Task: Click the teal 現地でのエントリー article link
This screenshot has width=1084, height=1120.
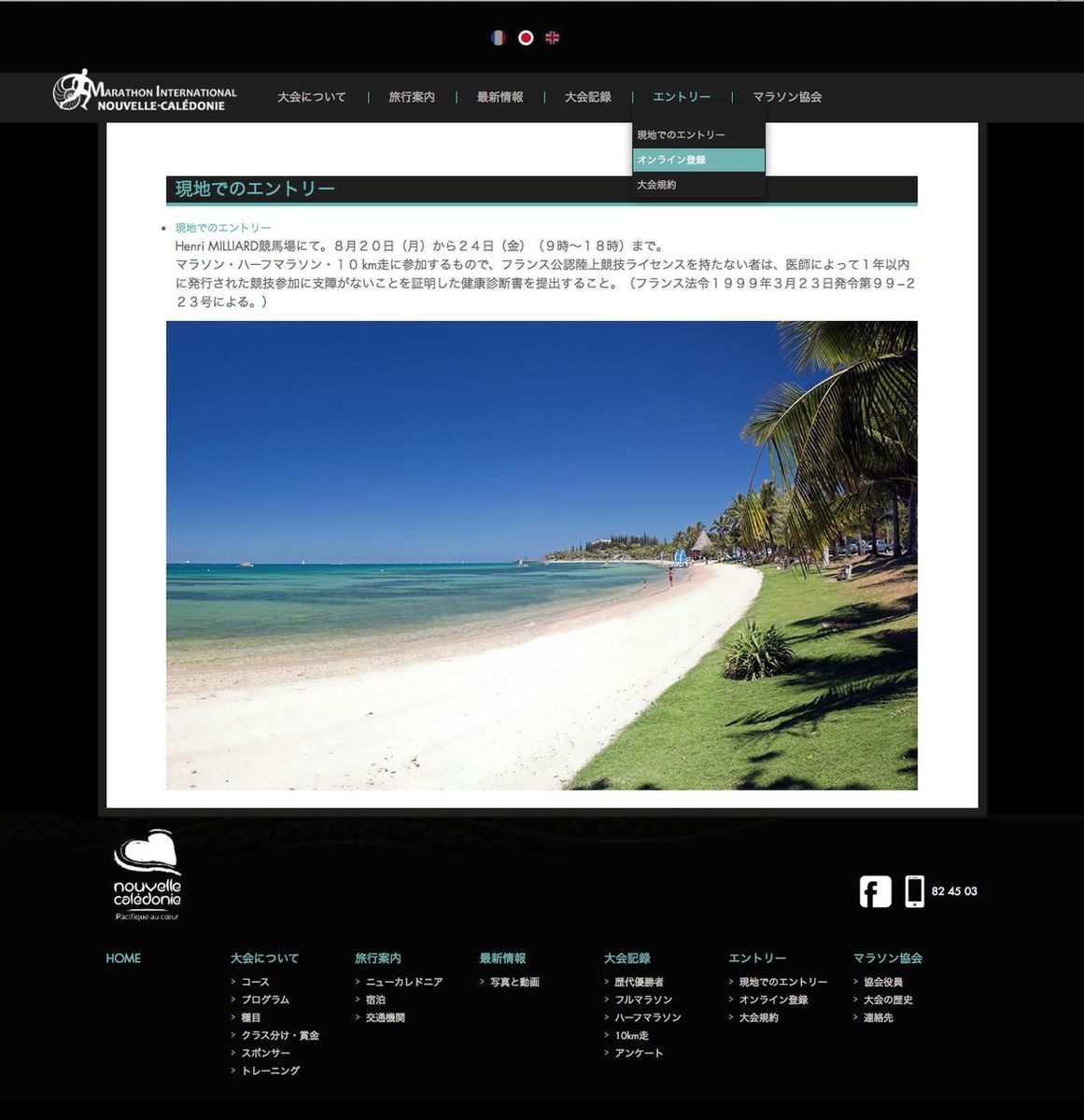Action: (223, 228)
